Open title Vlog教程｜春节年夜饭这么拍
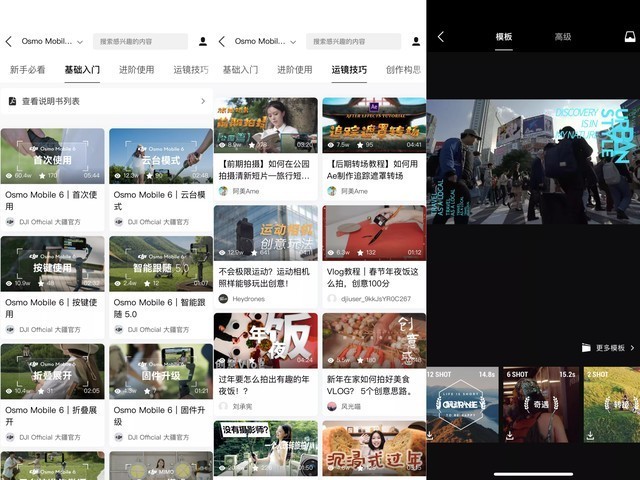The image size is (640, 480). [x=373, y=278]
